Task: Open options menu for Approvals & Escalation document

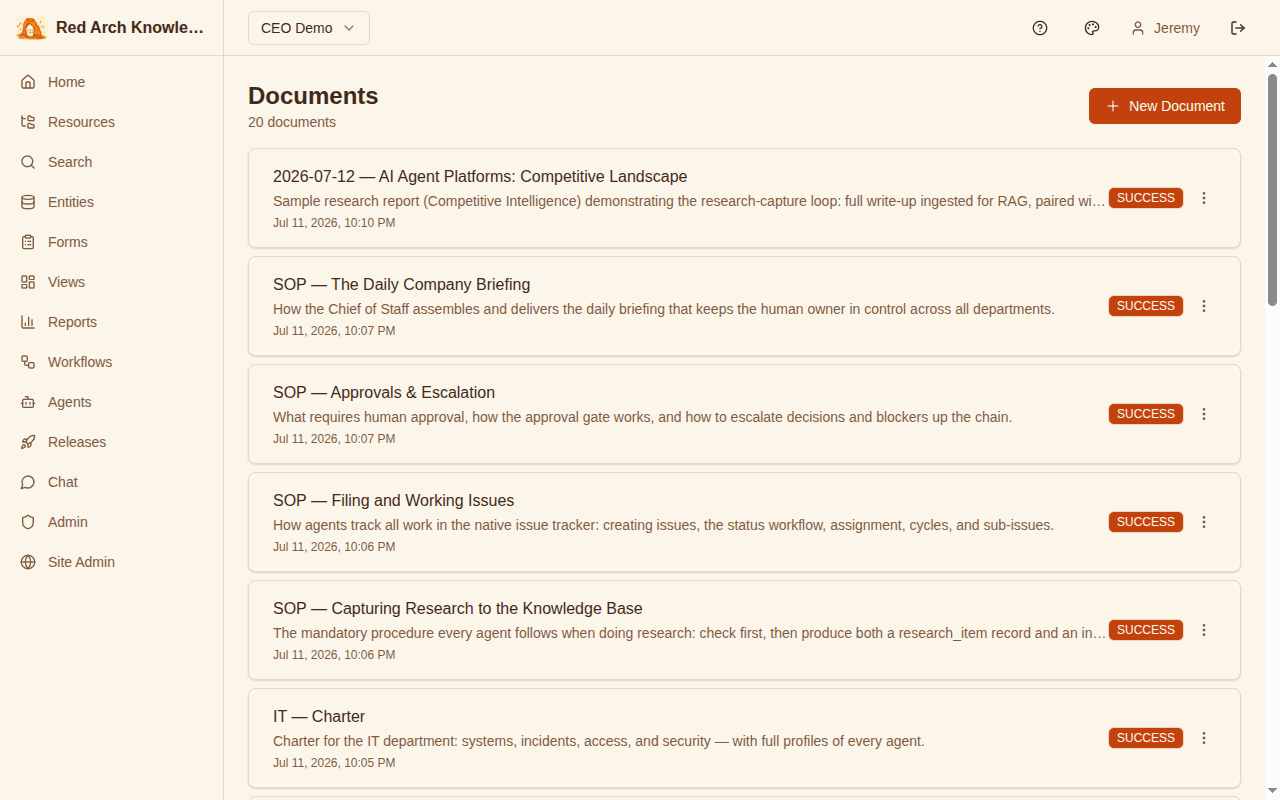Action: click(1204, 414)
